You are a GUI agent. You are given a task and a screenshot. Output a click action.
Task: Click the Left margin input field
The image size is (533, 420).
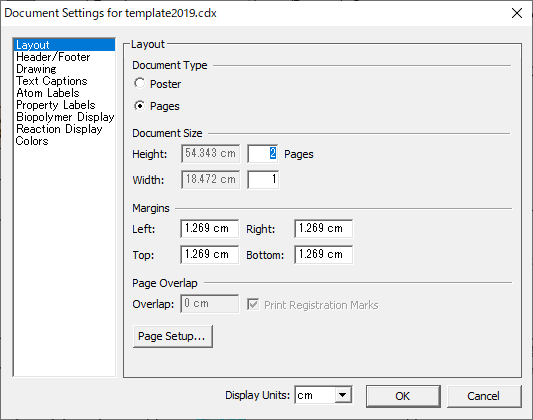click(x=209, y=228)
